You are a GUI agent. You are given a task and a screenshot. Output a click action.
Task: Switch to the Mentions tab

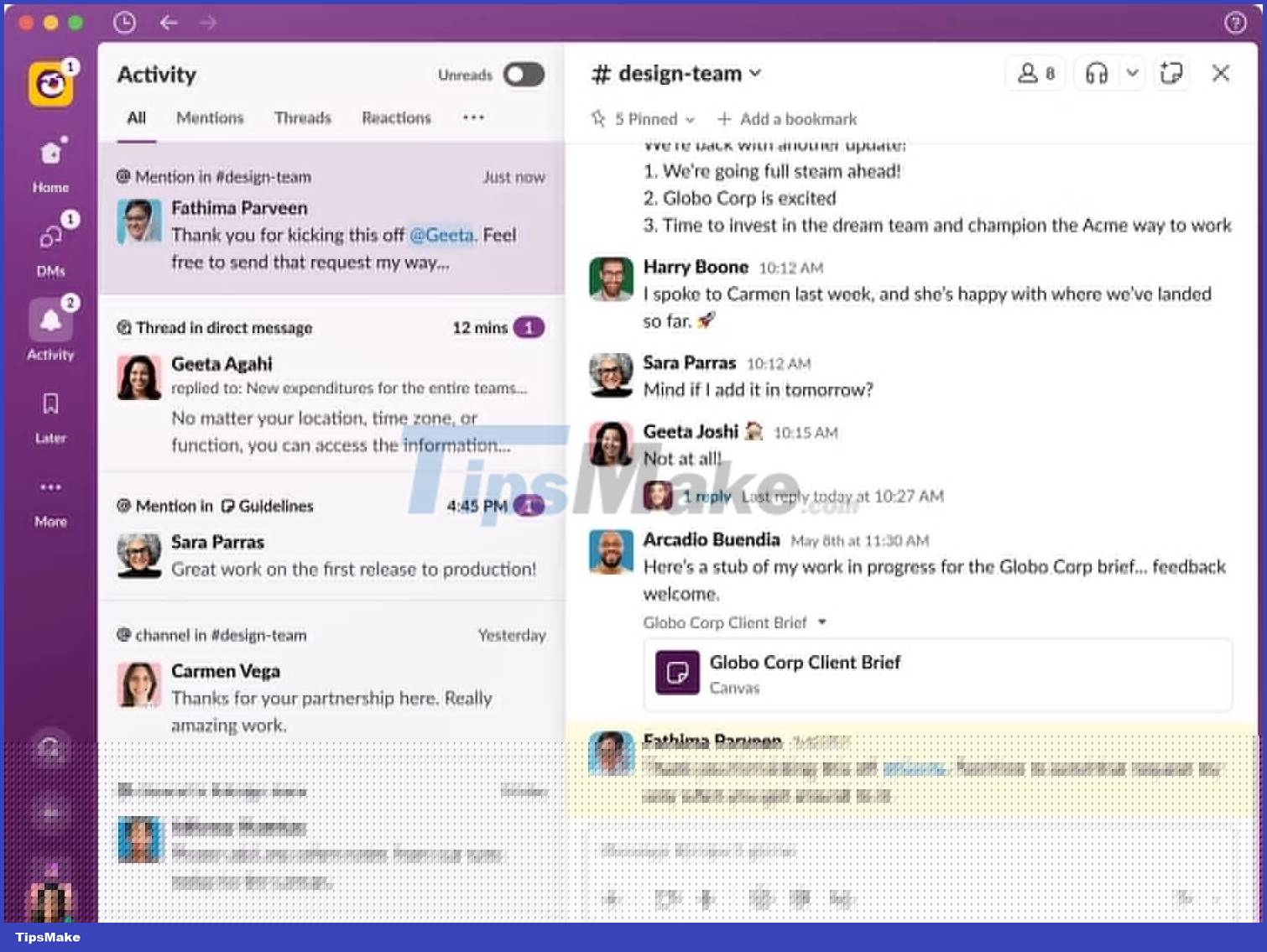(x=209, y=117)
